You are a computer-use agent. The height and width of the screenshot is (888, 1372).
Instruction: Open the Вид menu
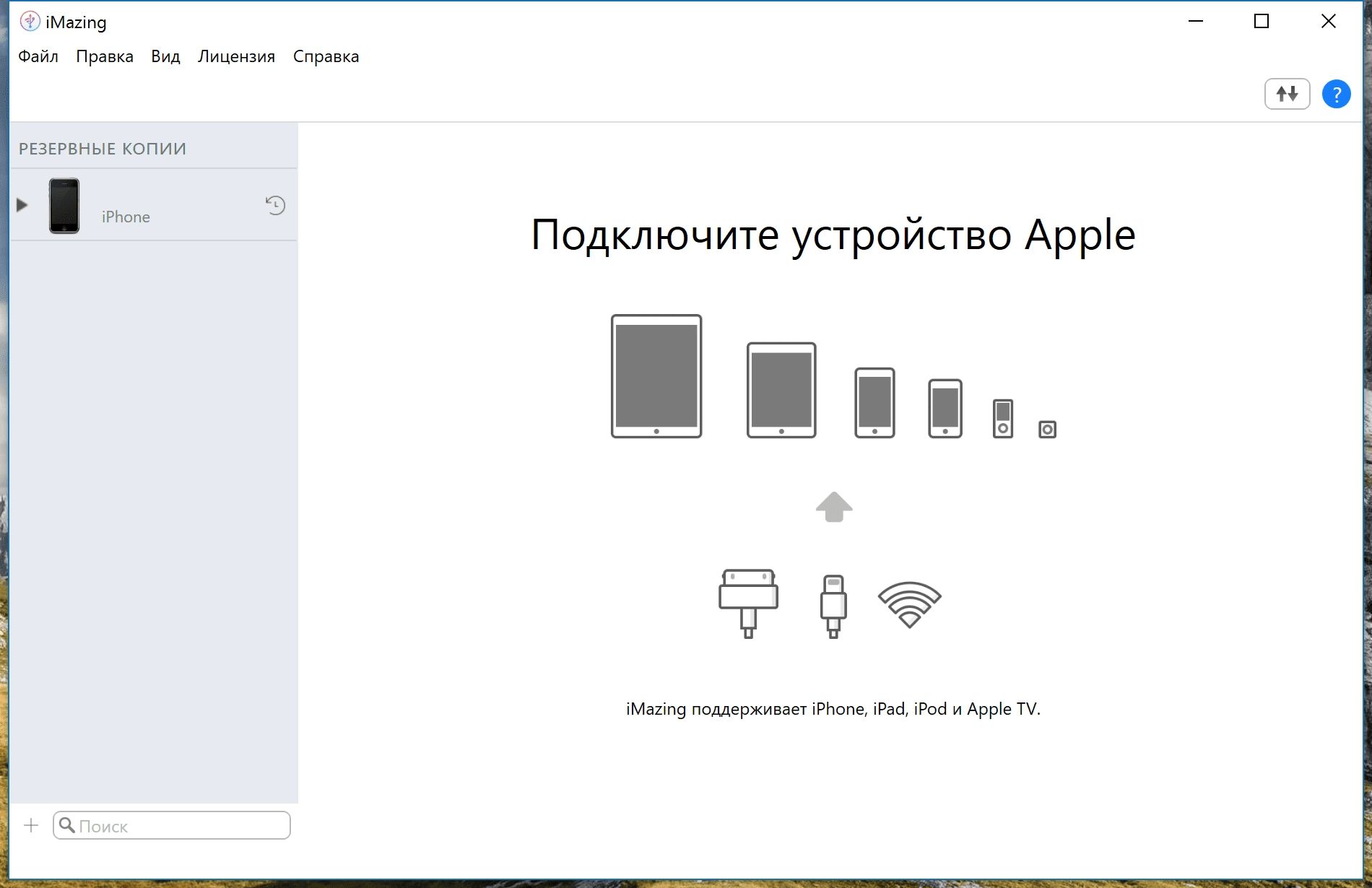(165, 56)
